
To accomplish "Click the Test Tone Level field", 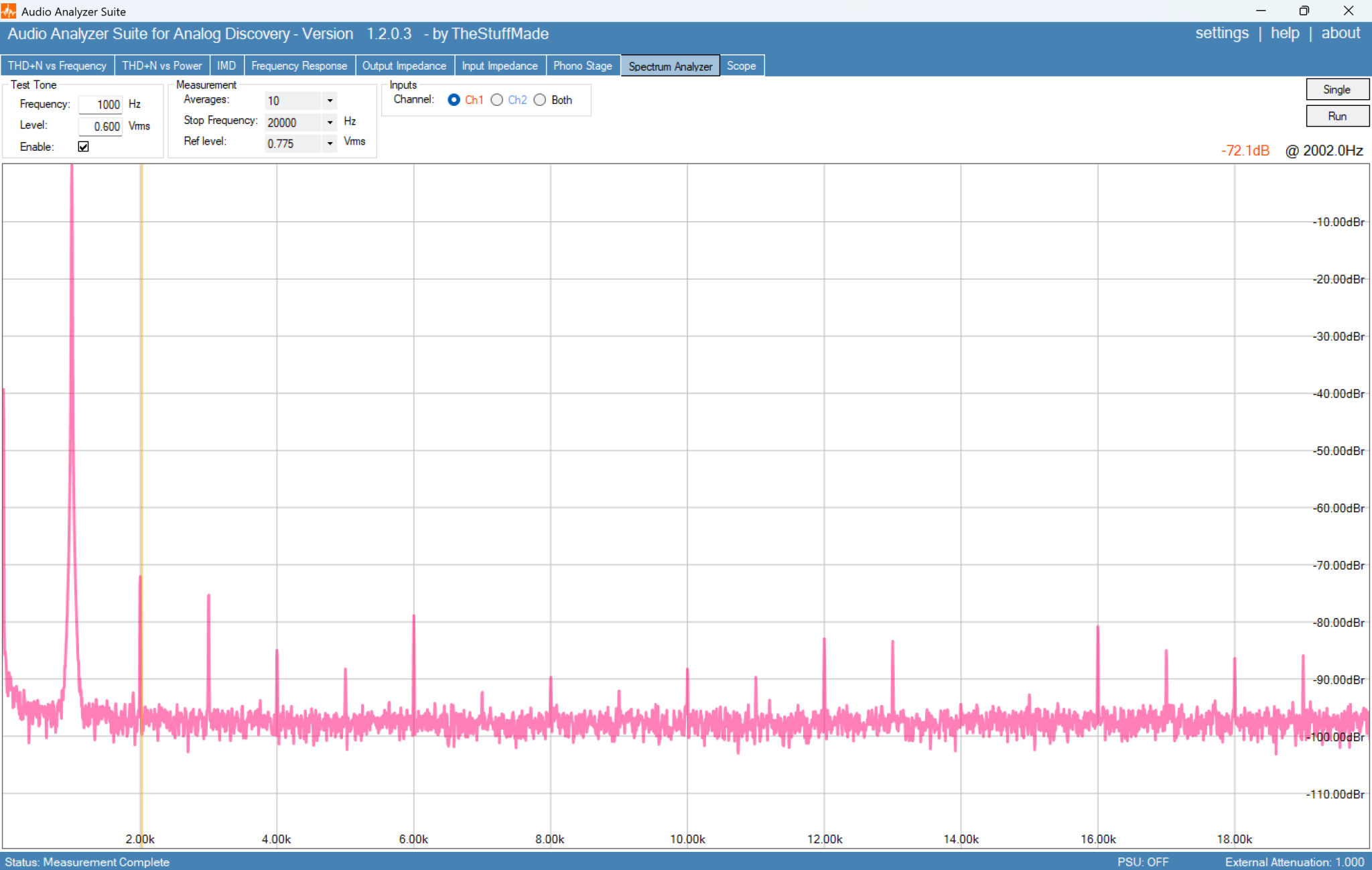I will 100,127.
